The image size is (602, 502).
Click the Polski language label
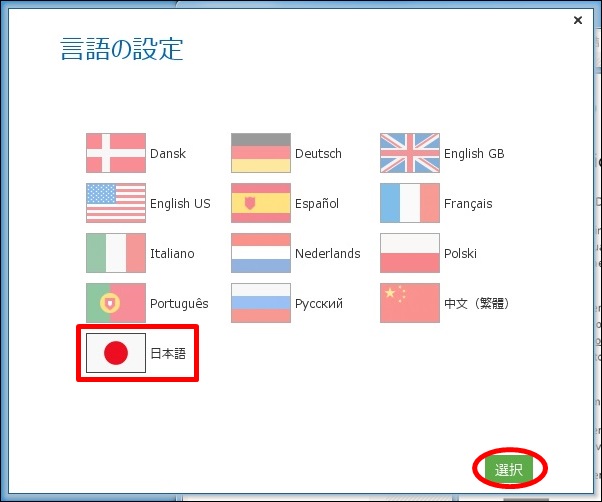tap(460, 253)
